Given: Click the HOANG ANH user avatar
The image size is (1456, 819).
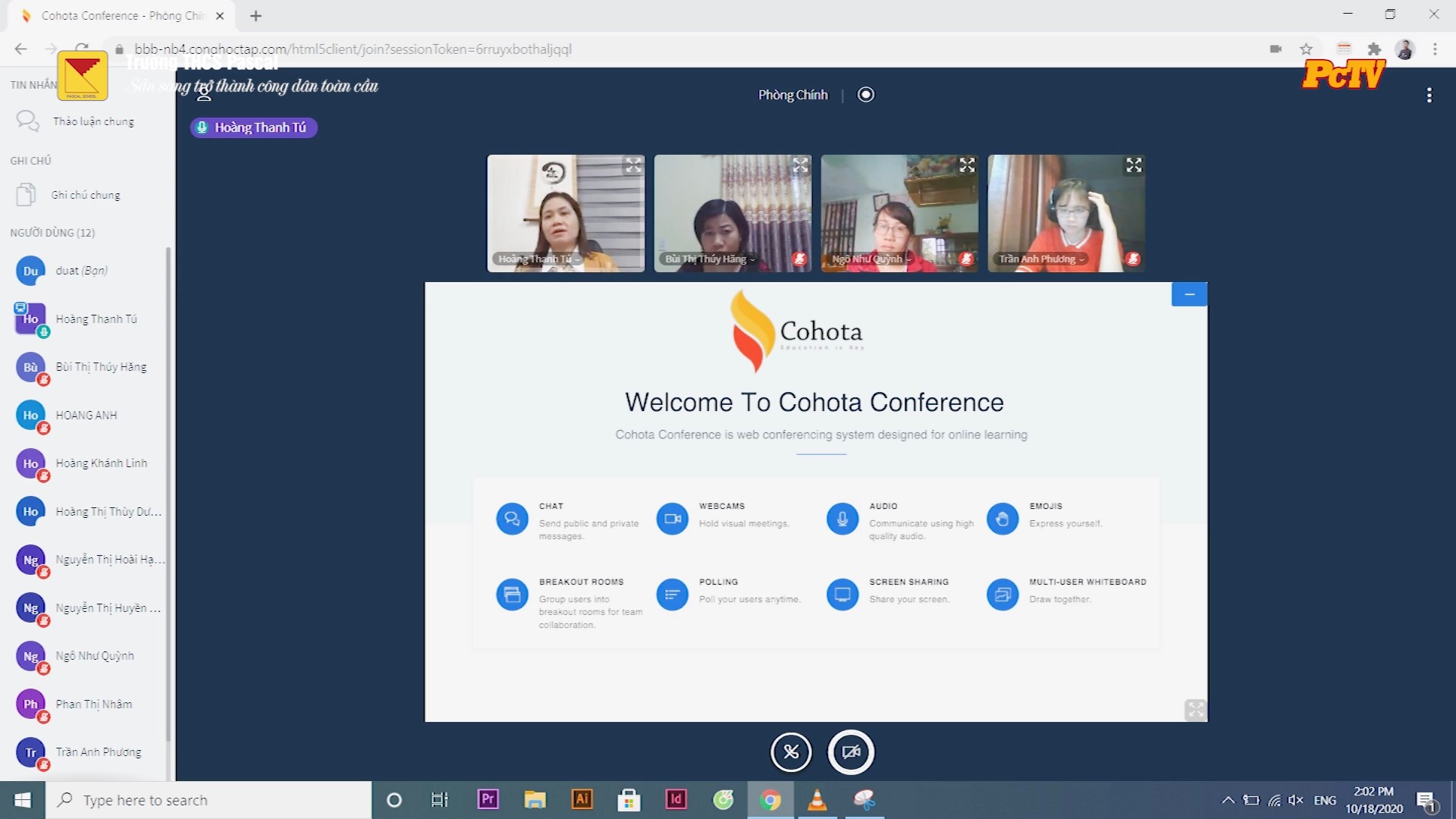Looking at the screenshot, I should (30, 415).
